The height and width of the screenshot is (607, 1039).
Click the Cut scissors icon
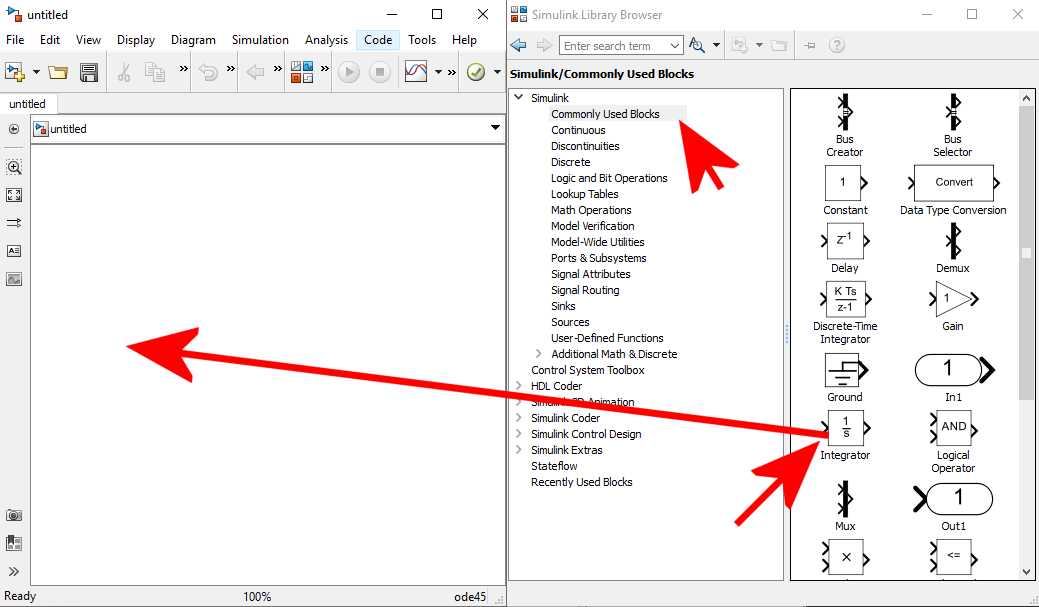pyautogui.click(x=124, y=72)
